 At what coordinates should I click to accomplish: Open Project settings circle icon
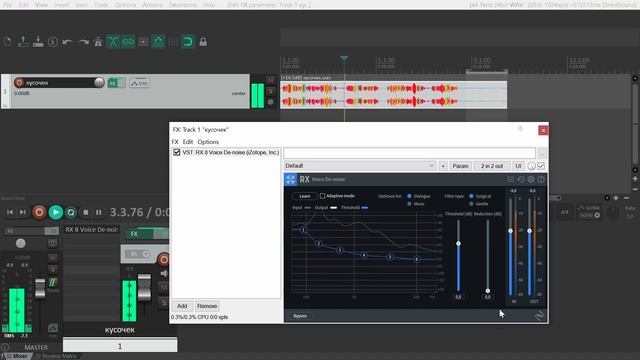[x=53, y=42]
